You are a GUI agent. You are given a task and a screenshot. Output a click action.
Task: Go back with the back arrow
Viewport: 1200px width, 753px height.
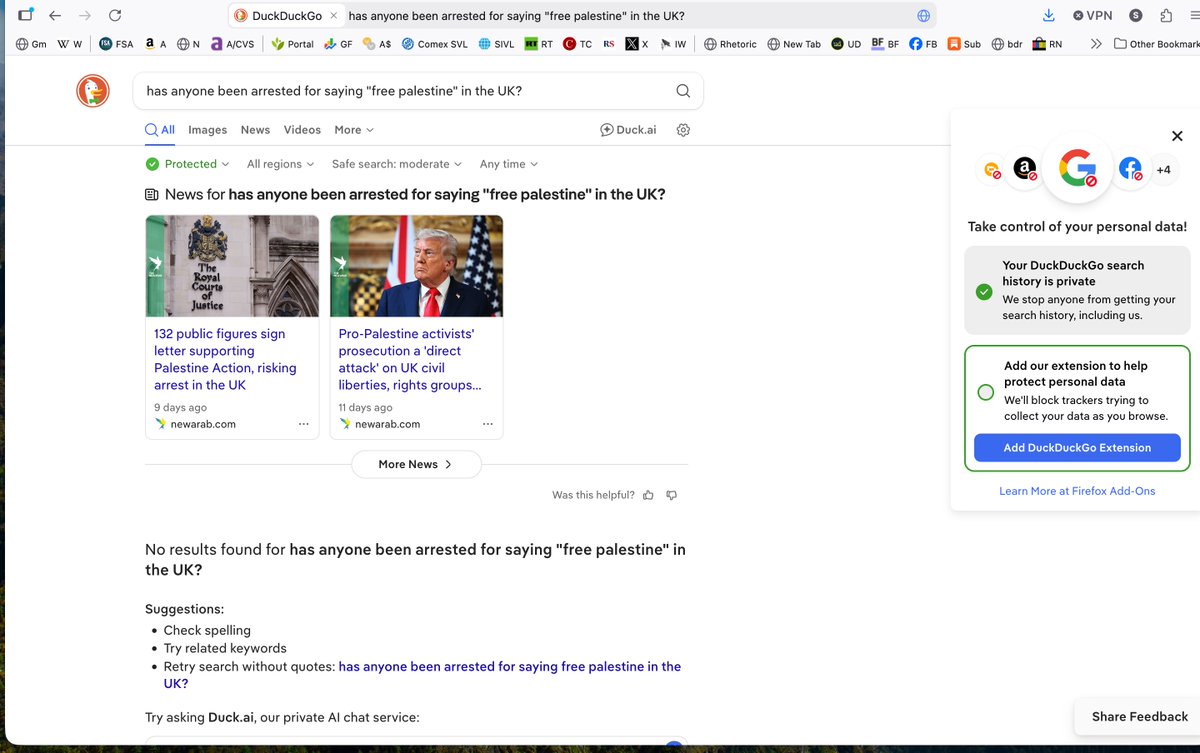55,15
